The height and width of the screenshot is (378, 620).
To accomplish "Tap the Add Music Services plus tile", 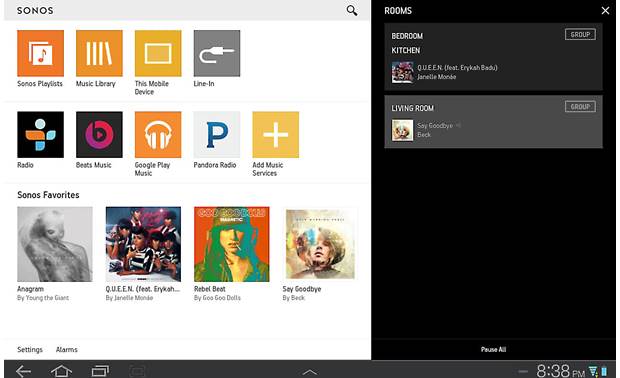I will tap(276, 135).
